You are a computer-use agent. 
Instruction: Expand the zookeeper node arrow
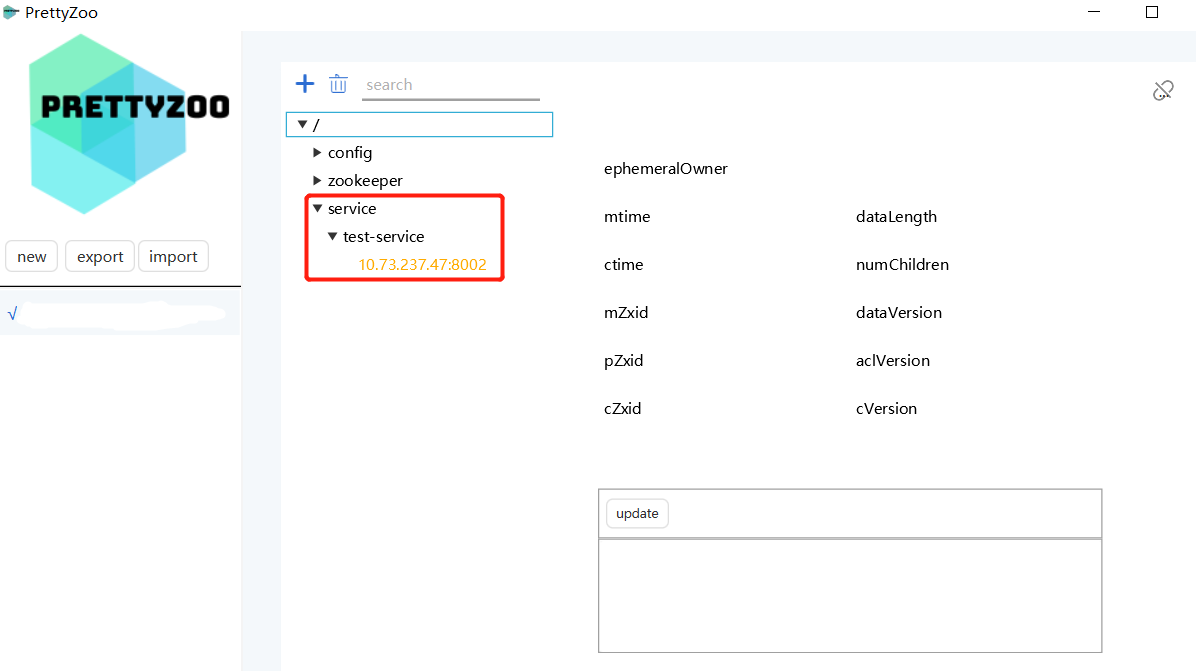tap(318, 181)
